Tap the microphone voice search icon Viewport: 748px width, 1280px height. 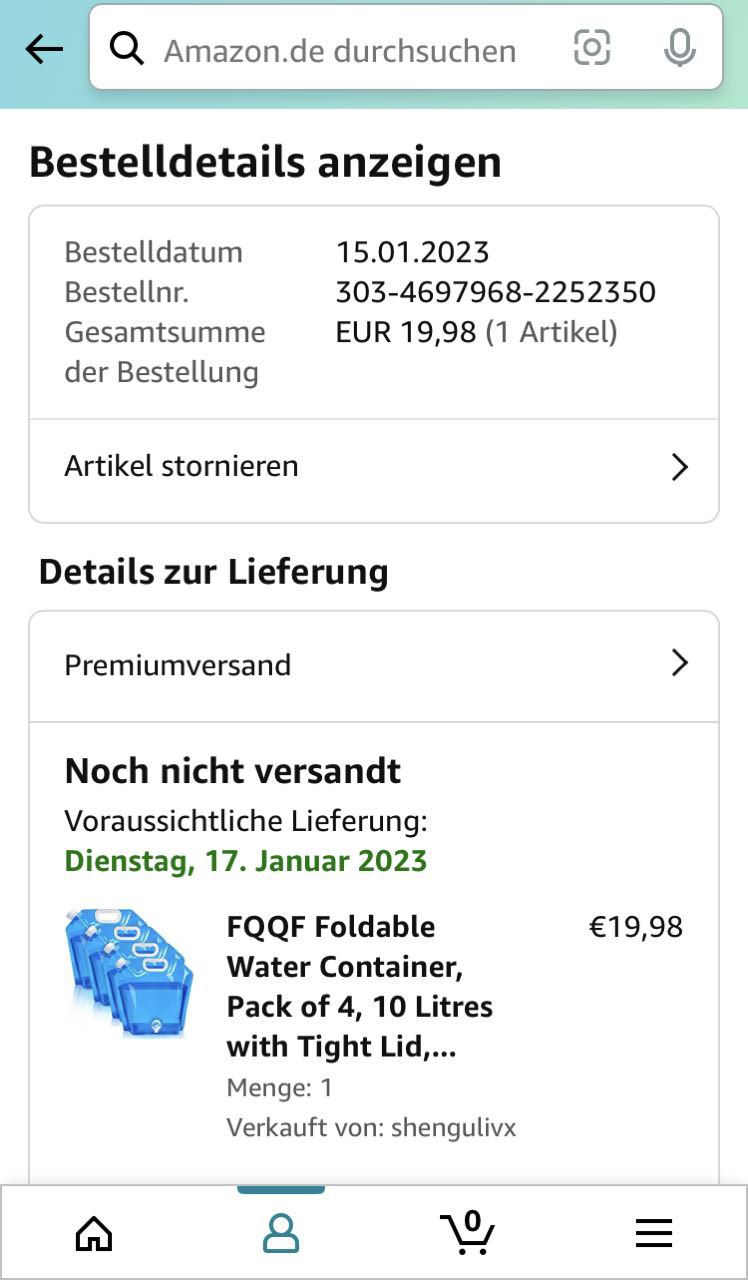pos(680,48)
